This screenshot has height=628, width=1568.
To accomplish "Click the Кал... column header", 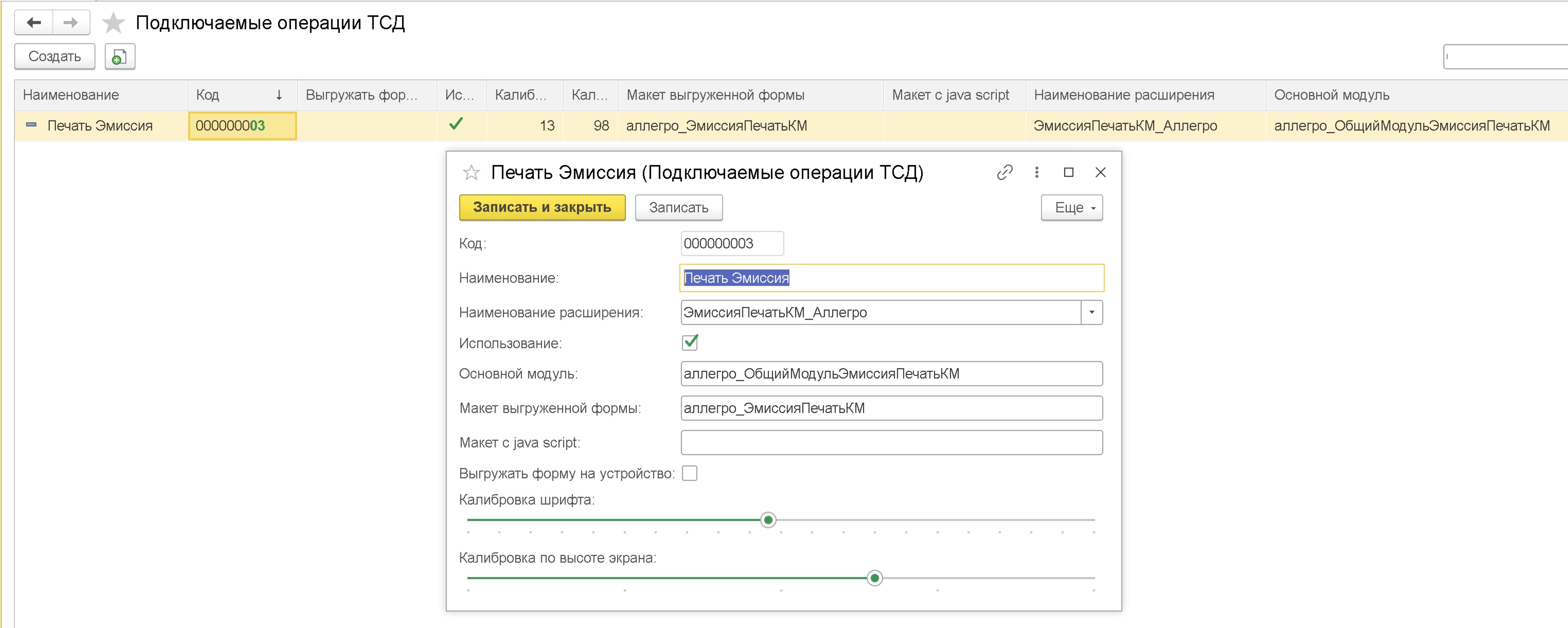I will [591, 95].
